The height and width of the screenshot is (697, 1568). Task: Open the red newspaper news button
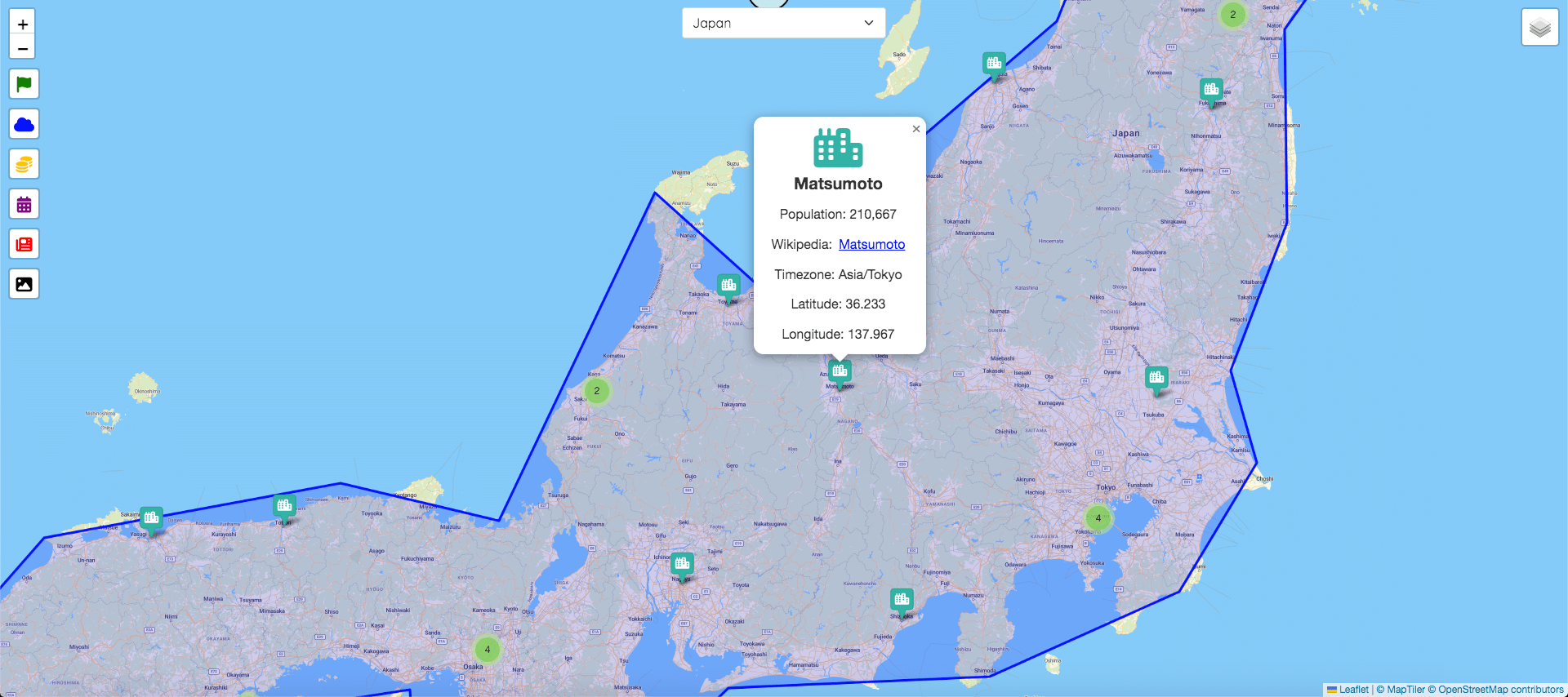point(24,244)
